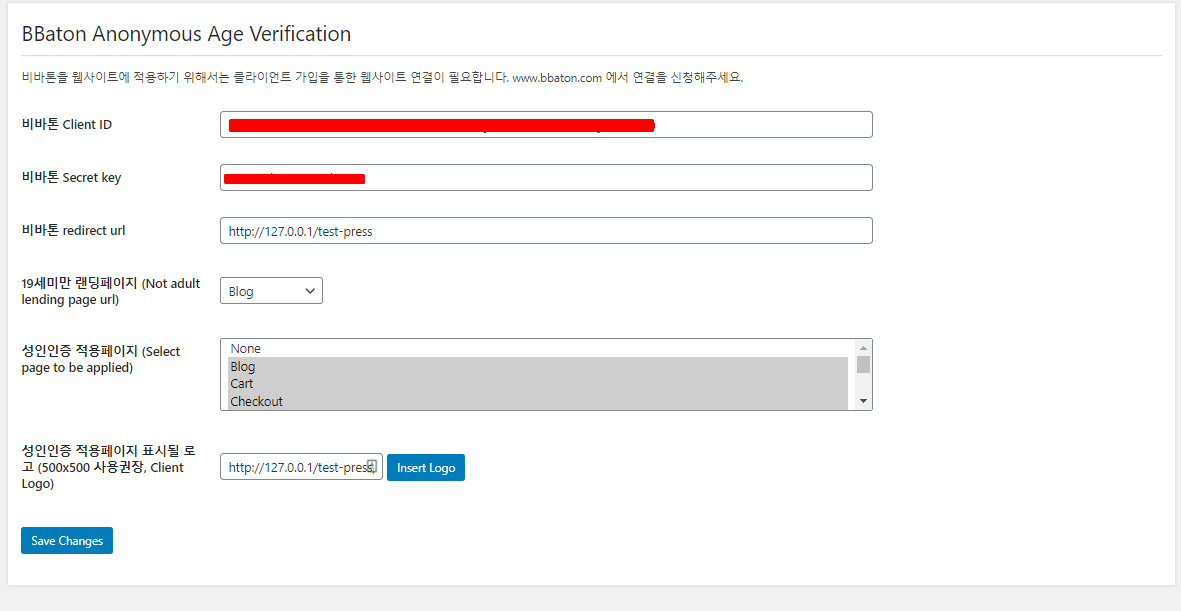The image size is (1181, 611).
Task: Select None in the page list
Action: 538,349
